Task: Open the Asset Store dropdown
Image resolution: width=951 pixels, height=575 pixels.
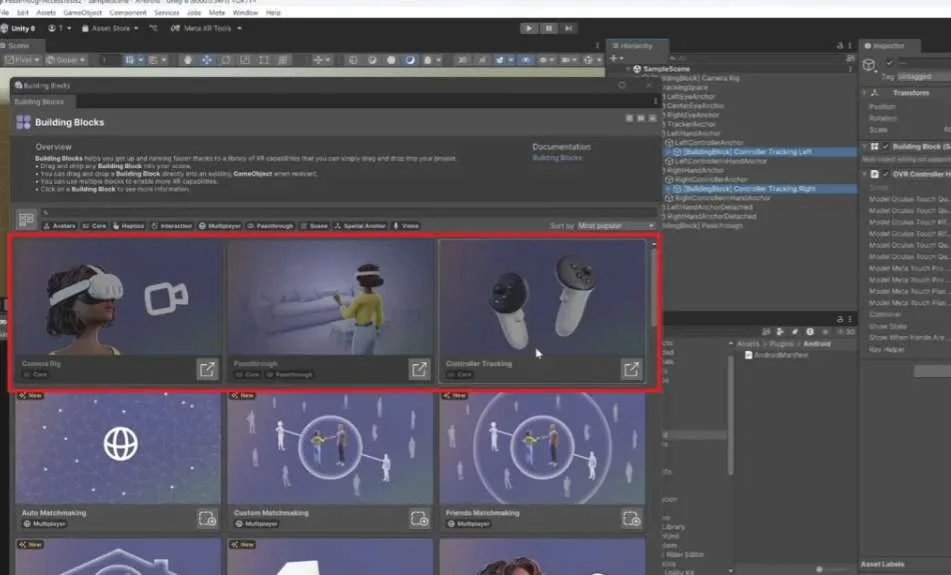Action: click(110, 29)
